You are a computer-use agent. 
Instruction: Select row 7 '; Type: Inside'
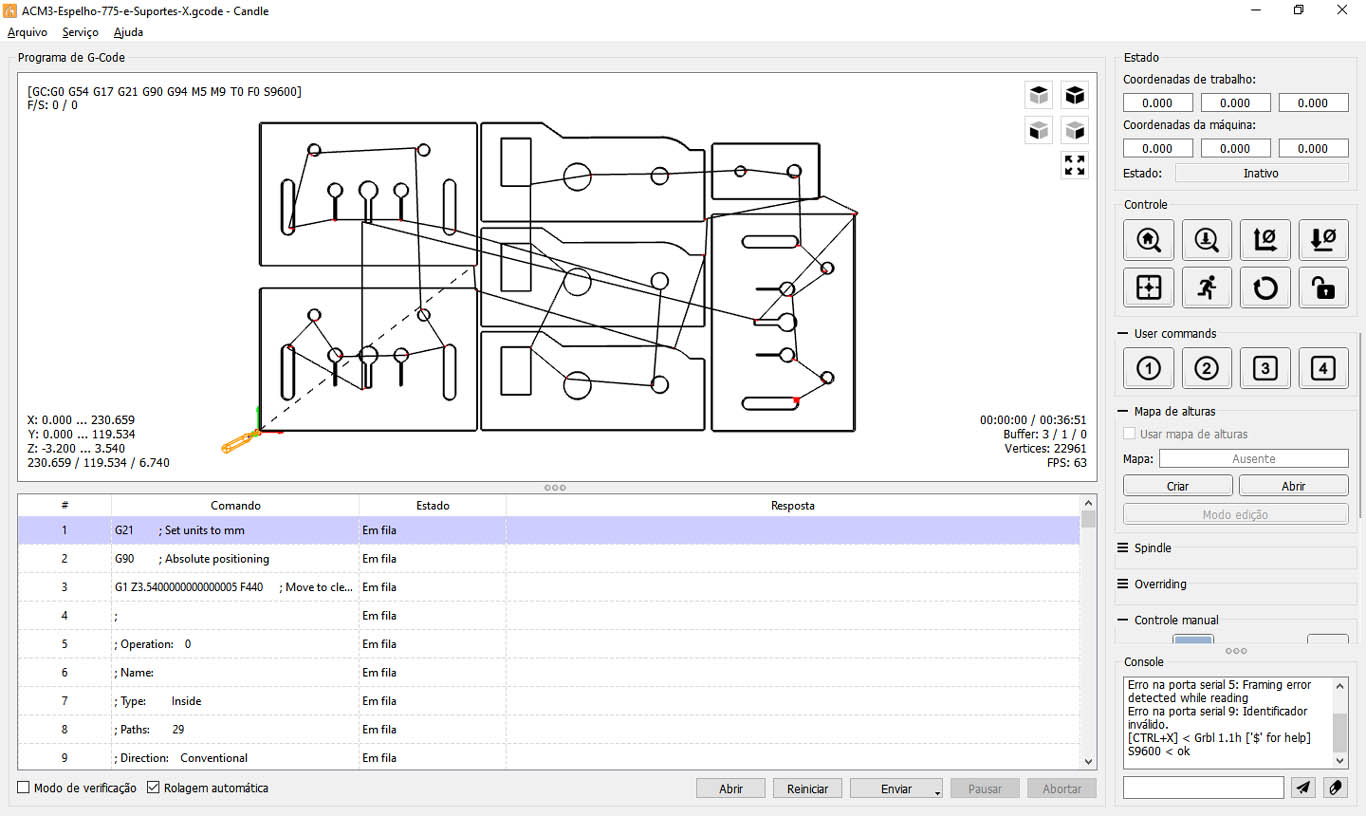549,701
